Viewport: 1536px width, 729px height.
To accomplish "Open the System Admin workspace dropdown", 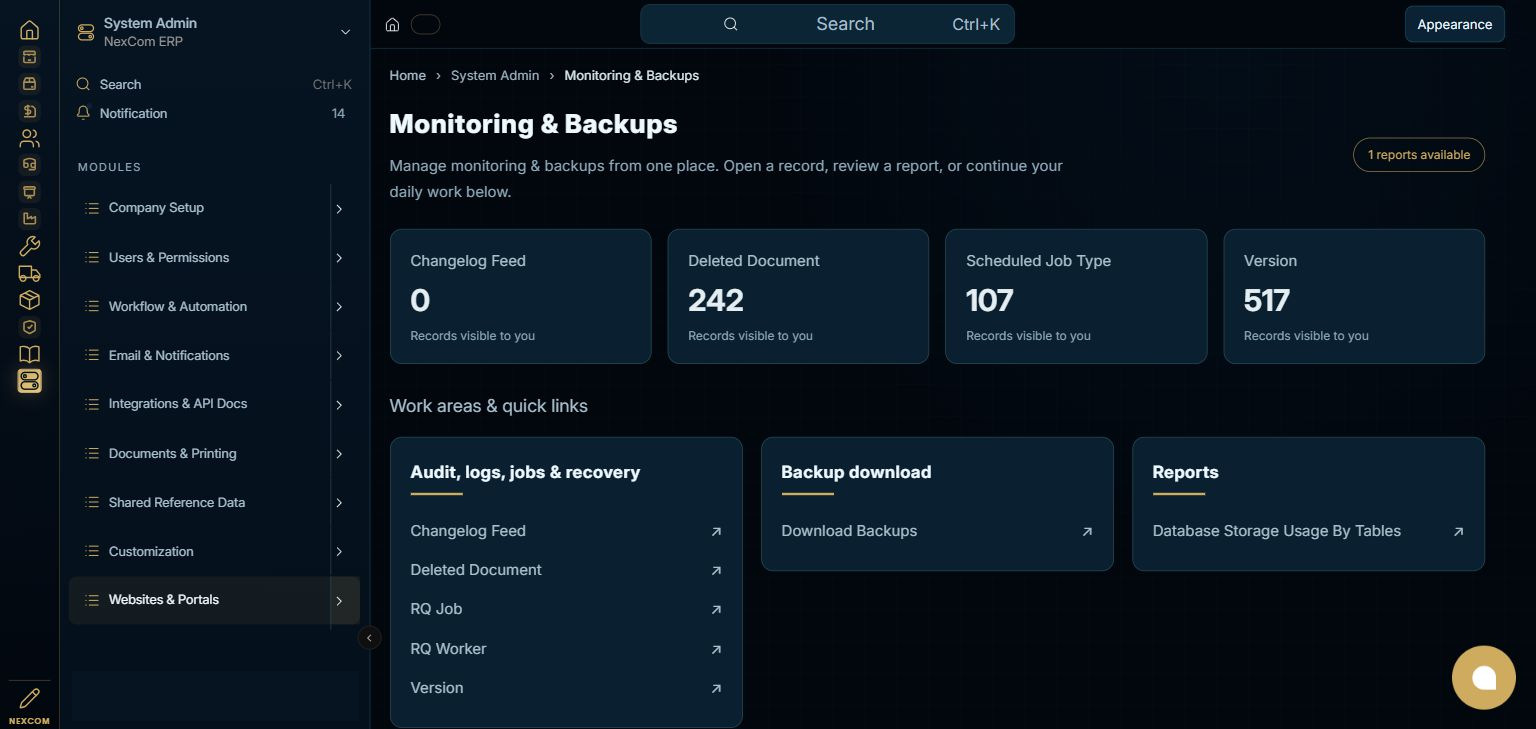I will tap(345, 32).
